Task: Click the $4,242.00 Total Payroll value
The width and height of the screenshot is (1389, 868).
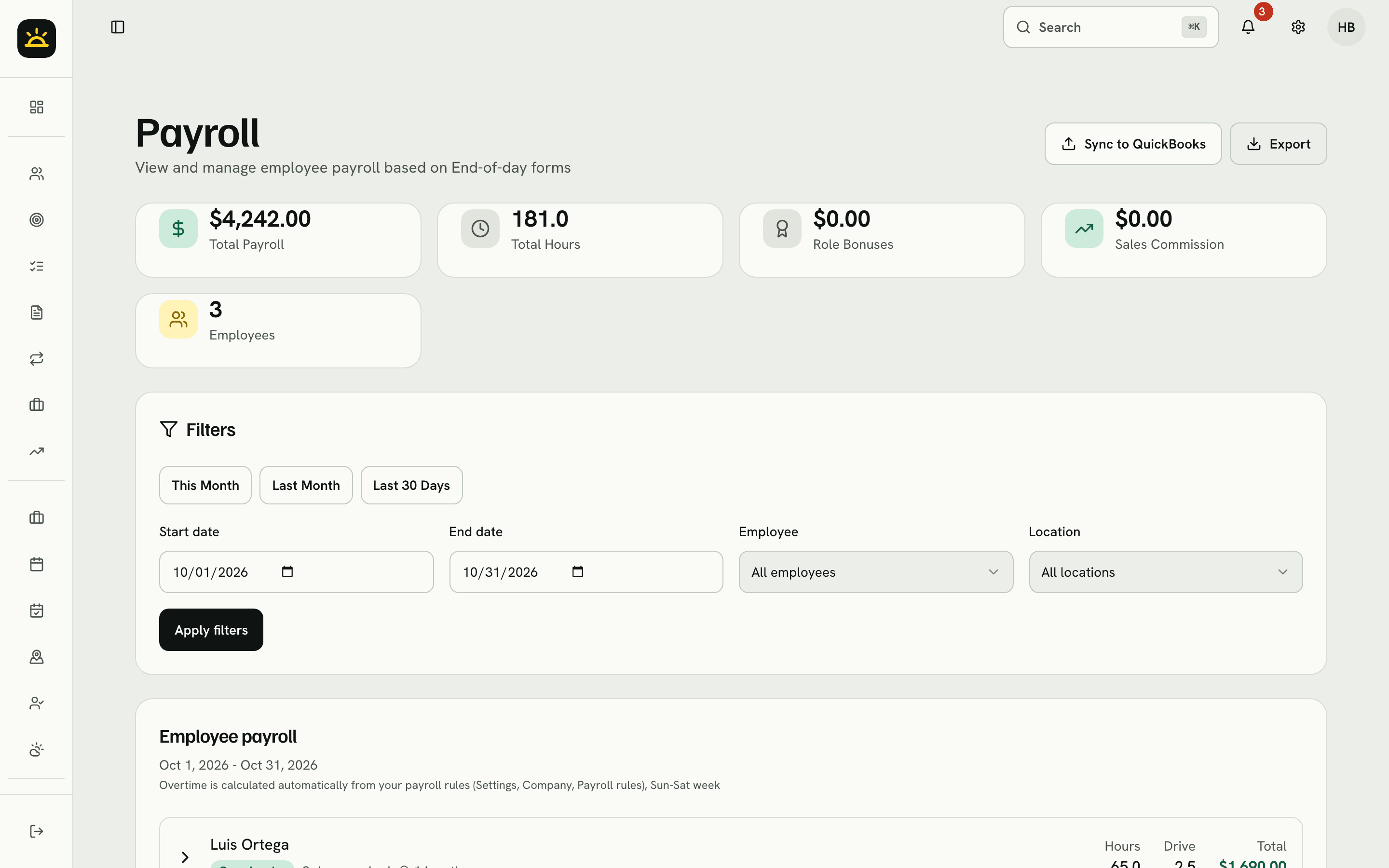Action: [260, 219]
